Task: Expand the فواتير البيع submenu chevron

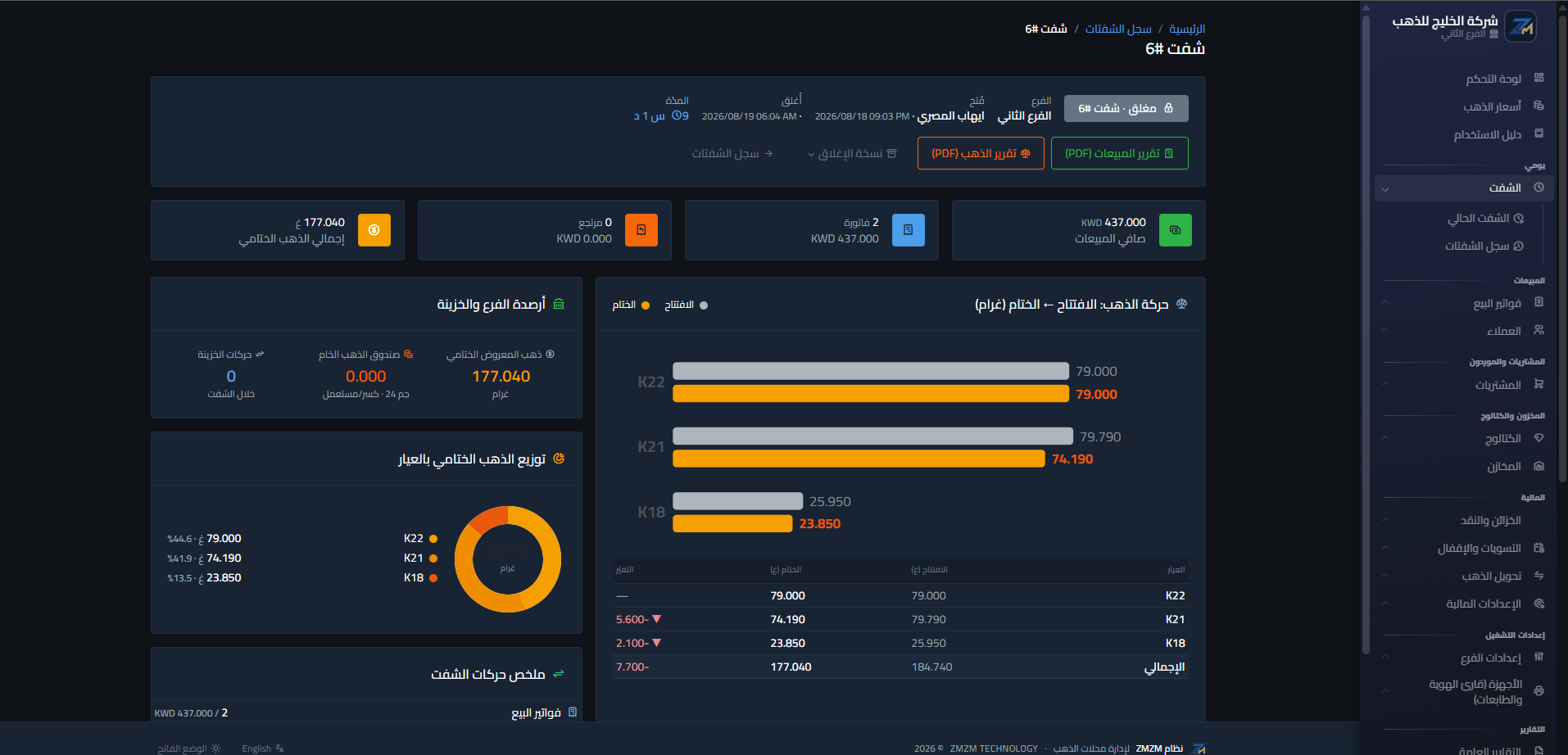Action: tap(1385, 302)
